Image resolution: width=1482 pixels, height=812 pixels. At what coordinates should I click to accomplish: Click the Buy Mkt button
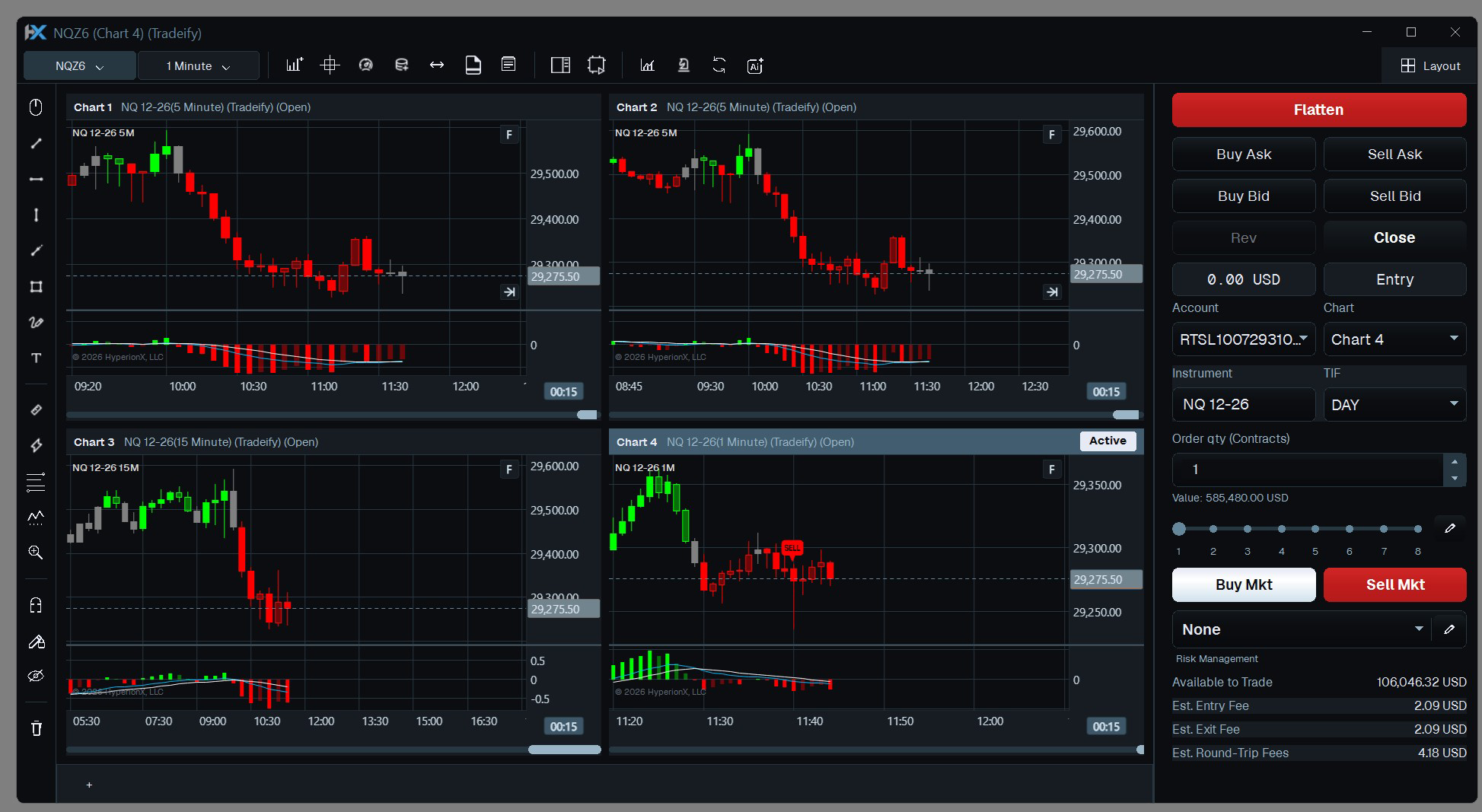point(1244,584)
